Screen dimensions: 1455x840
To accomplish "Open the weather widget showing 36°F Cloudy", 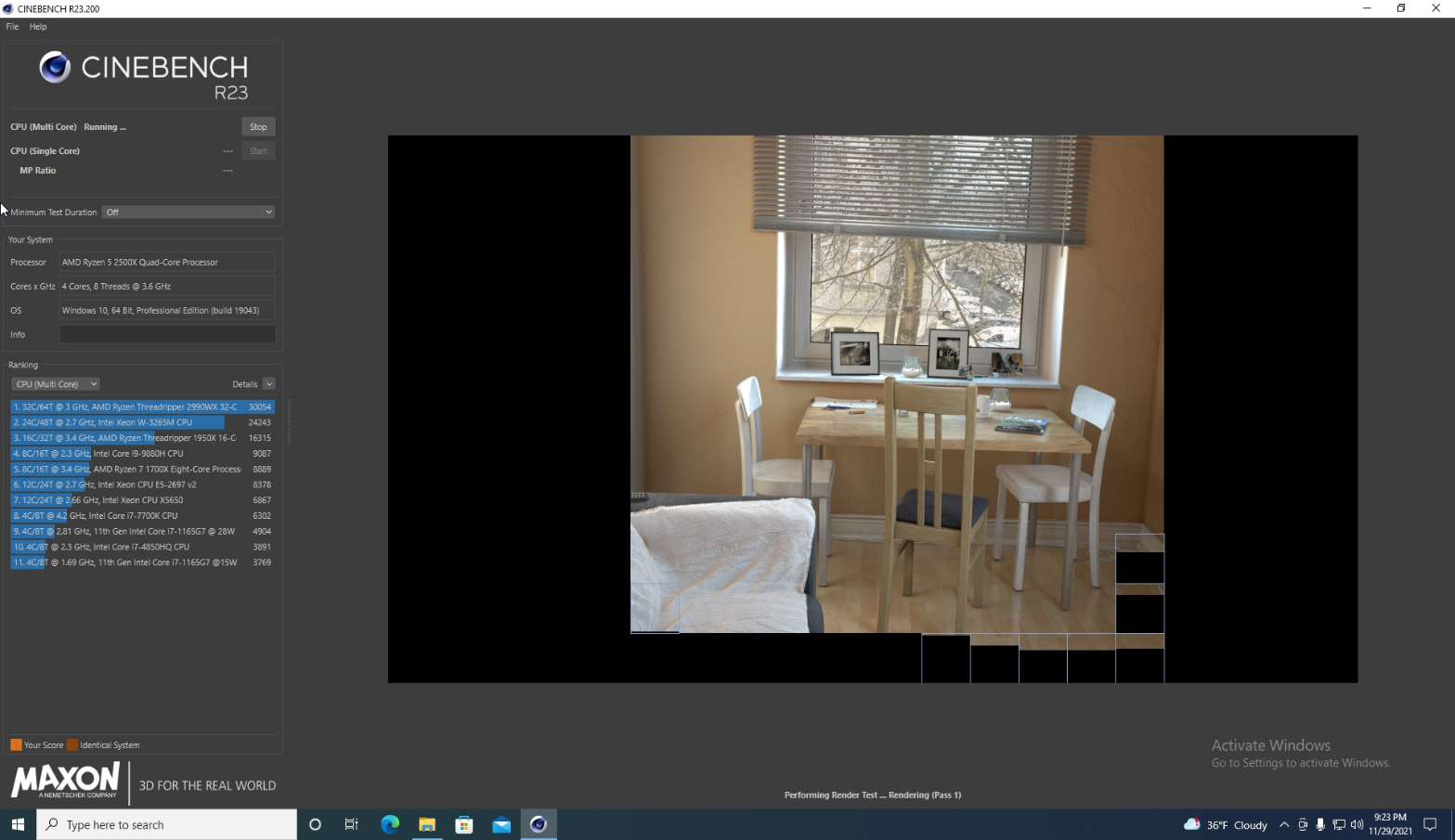I will 1226,824.
